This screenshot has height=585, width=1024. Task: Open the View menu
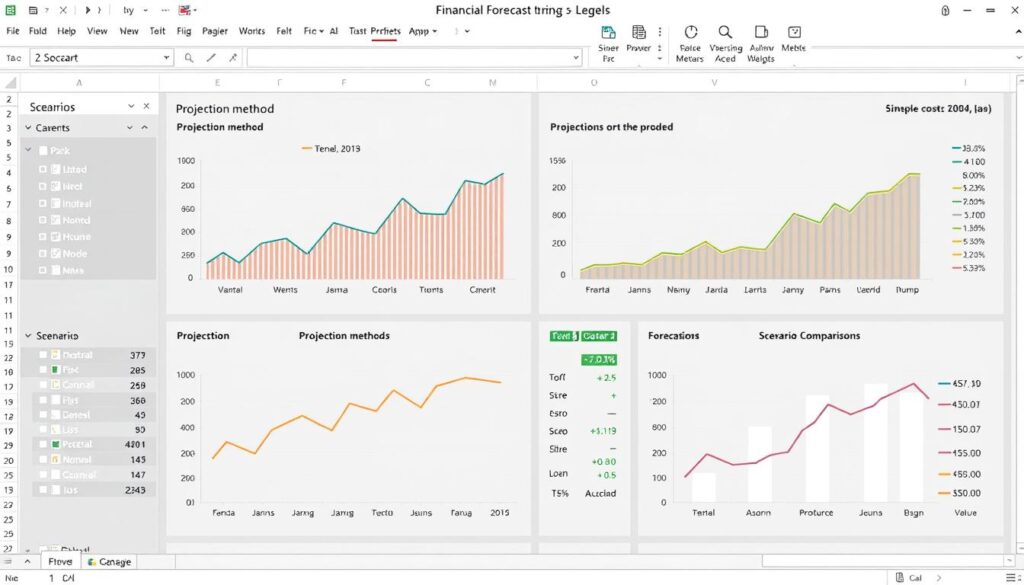(x=96, y=31)
